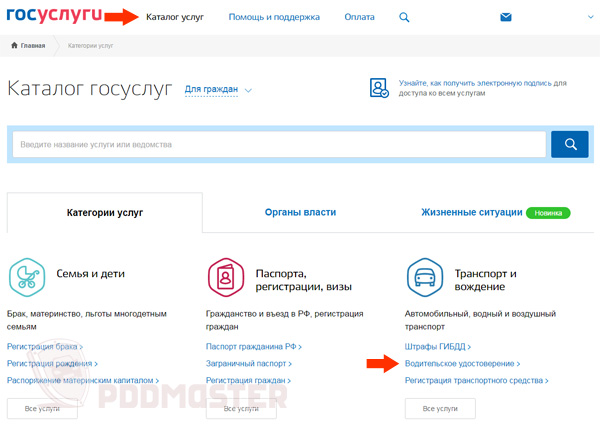Open Транспорт и вождение category heading
This screenshot has height=427, width=600.
point(486,280)
